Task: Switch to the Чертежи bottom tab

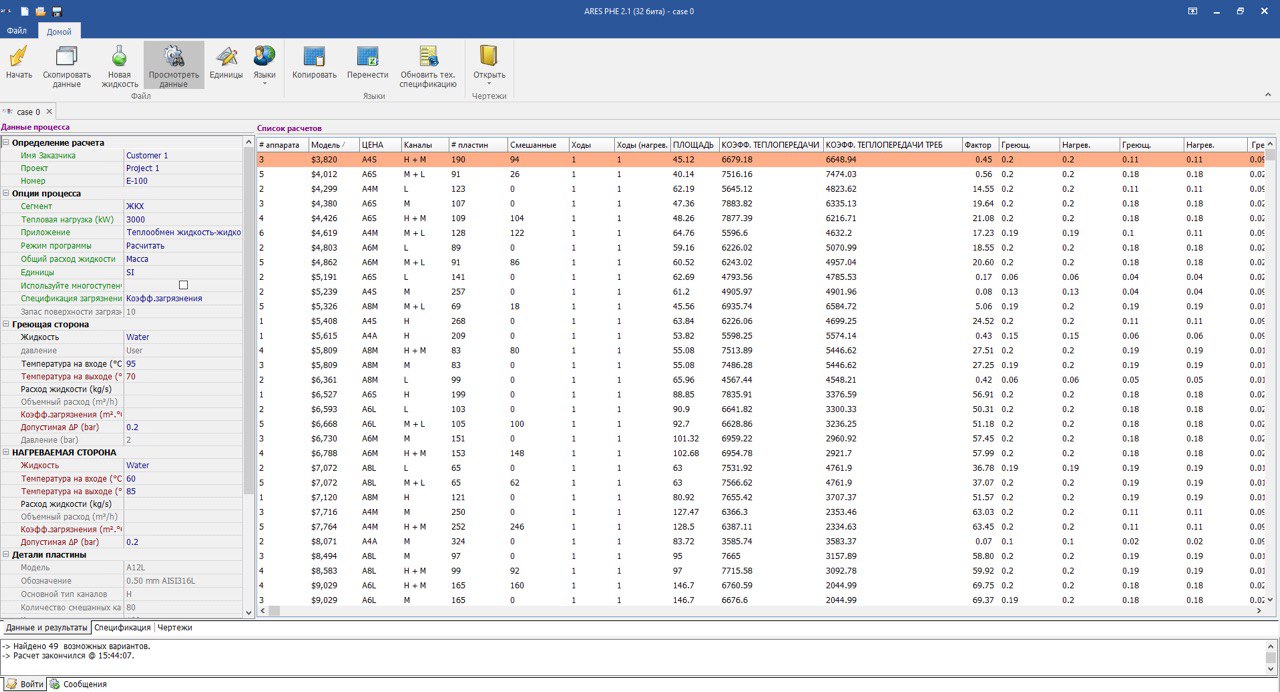Action: pyautogui.click(x=174, y=627)
